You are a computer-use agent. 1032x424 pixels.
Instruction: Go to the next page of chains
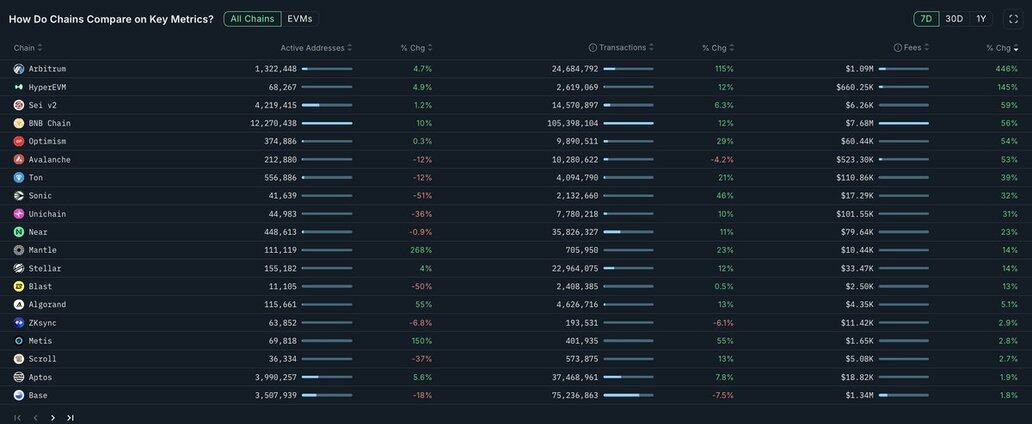[x=53, y=417]
